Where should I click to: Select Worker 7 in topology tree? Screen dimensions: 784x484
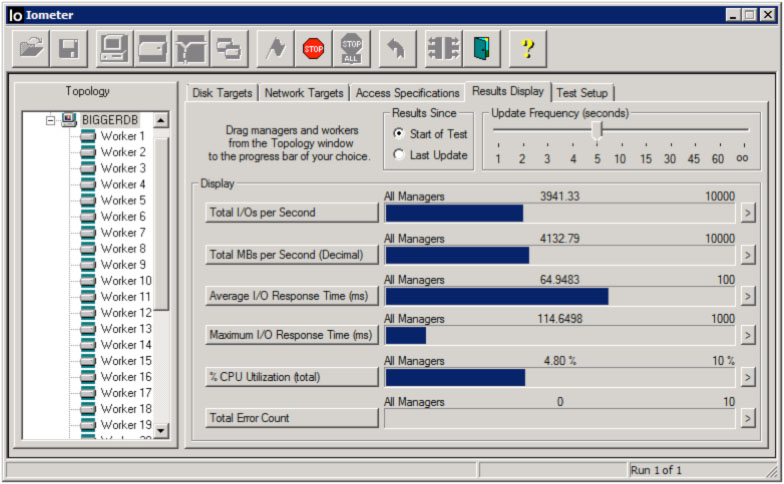tap(123, 232)
